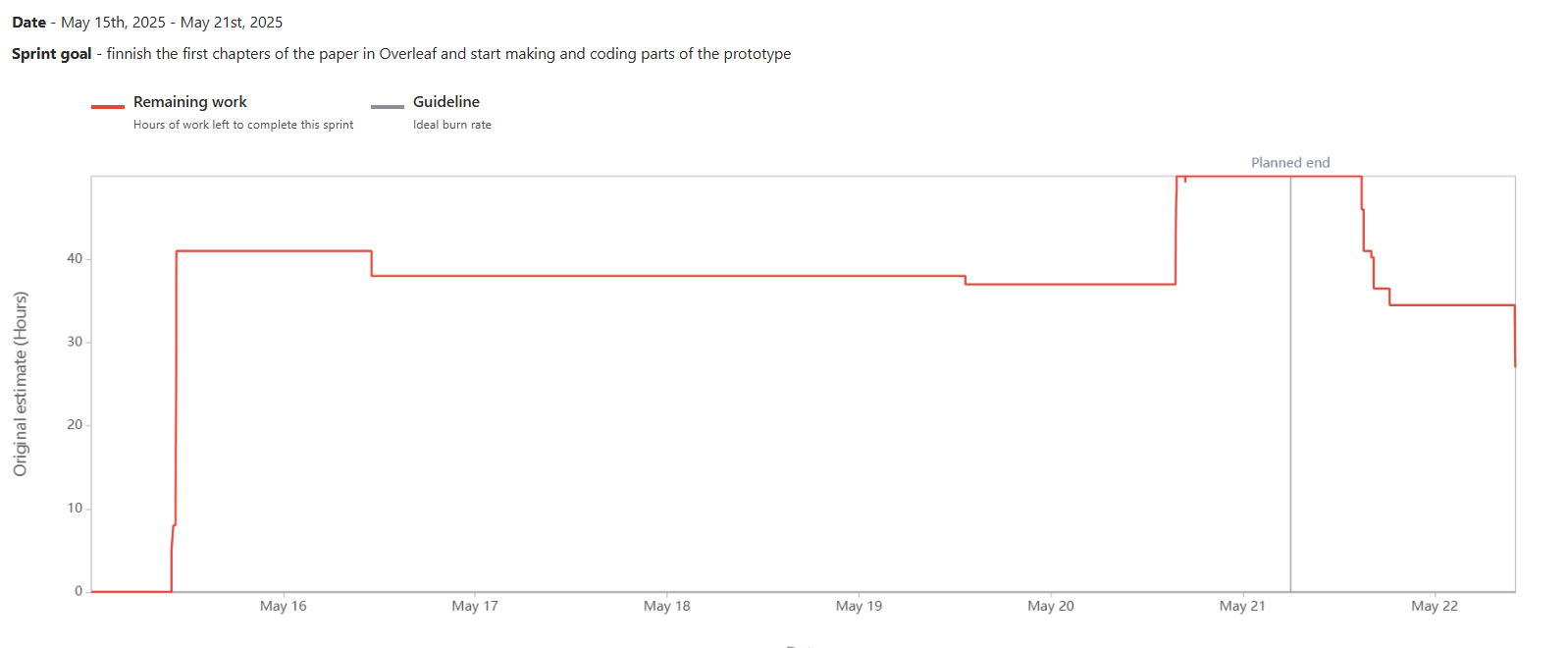Viewport: 1568px width, 648px height.
Task: Click the May 16 axis label
Action: [x=284, y=606]
